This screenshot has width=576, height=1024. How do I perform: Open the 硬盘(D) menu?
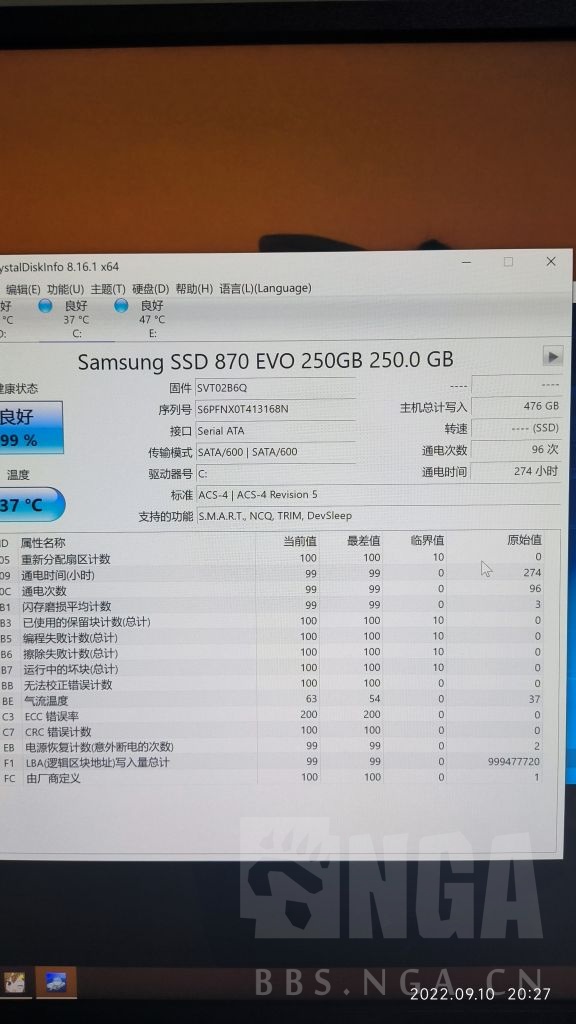point(151,288)
